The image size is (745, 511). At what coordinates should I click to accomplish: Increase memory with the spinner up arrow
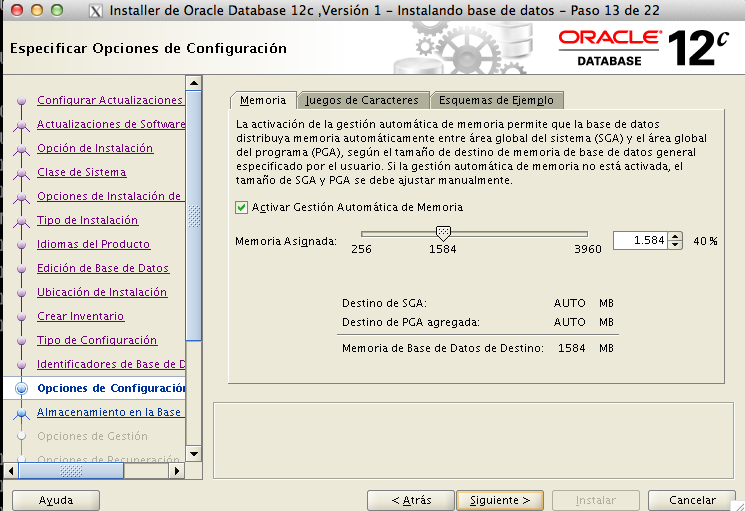(x=675, y=236)
